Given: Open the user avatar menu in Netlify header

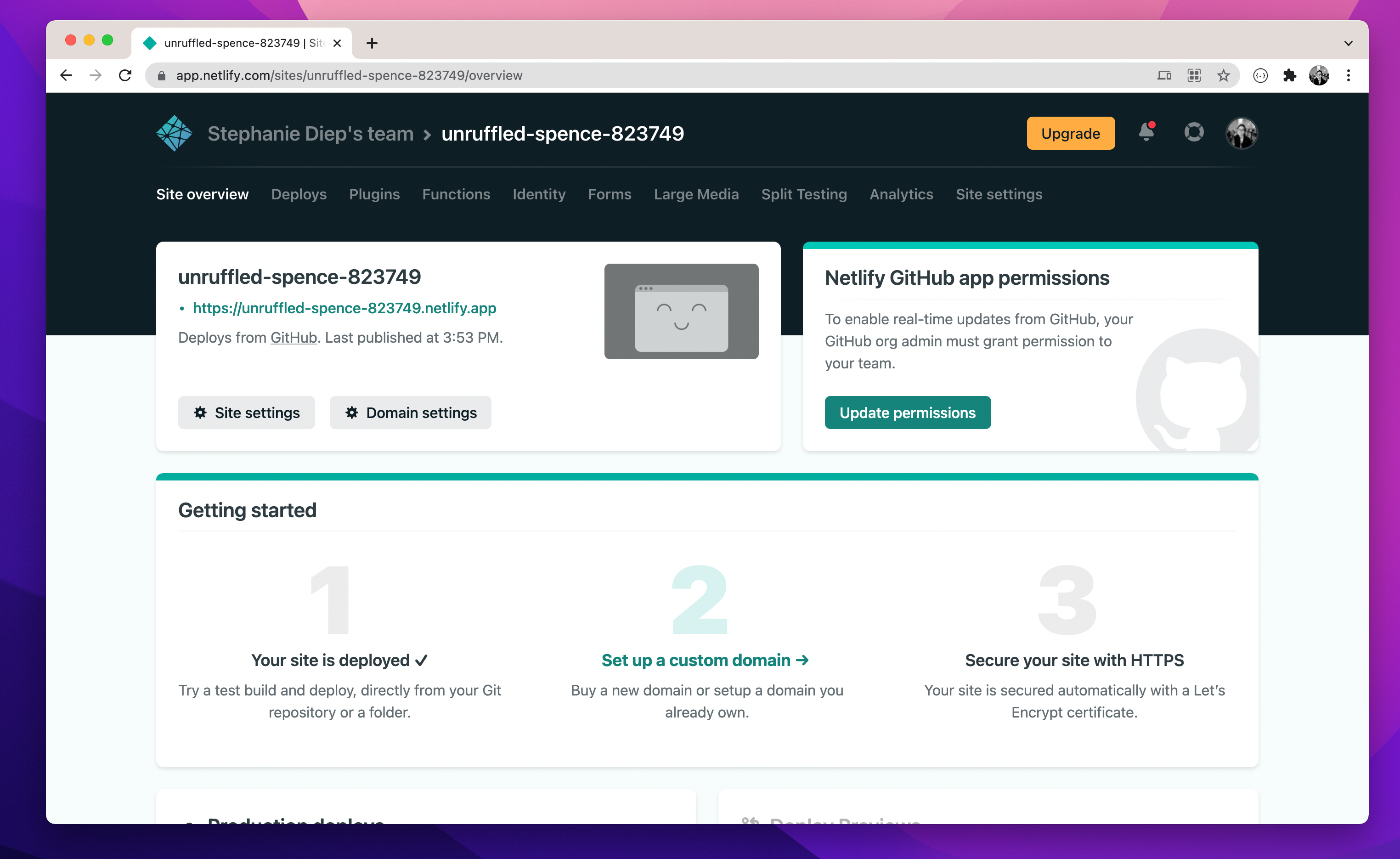Looking at the screenshot, I should tap(1242, 134).
